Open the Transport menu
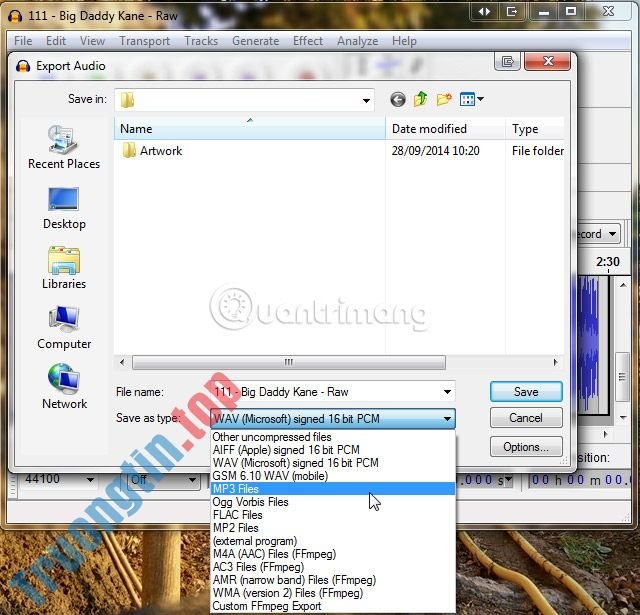This screenshot has height=615, width=640. (144, 41)
